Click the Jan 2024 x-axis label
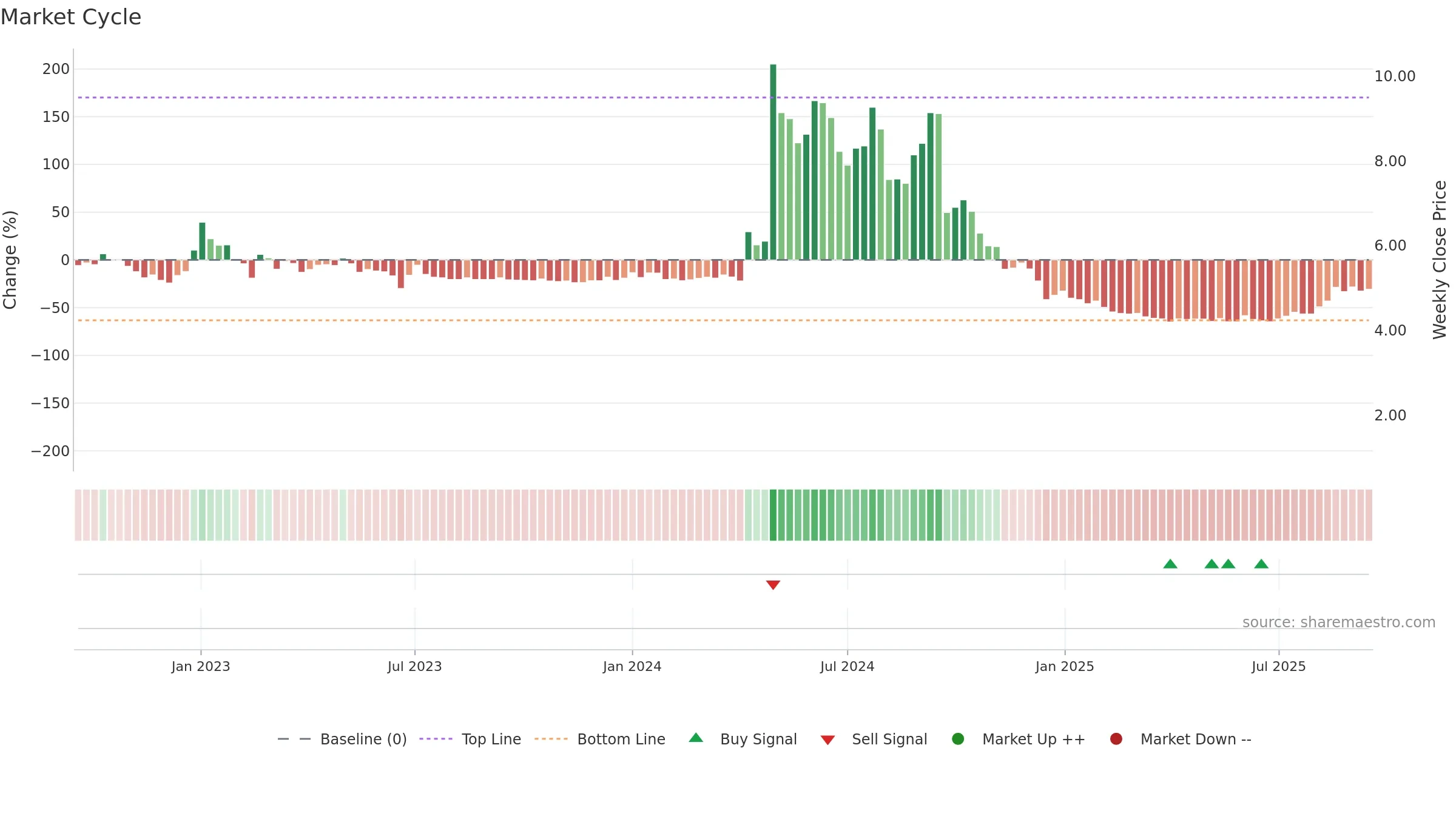The width and height of the screenshot is (1456, 819). [632, 667]
